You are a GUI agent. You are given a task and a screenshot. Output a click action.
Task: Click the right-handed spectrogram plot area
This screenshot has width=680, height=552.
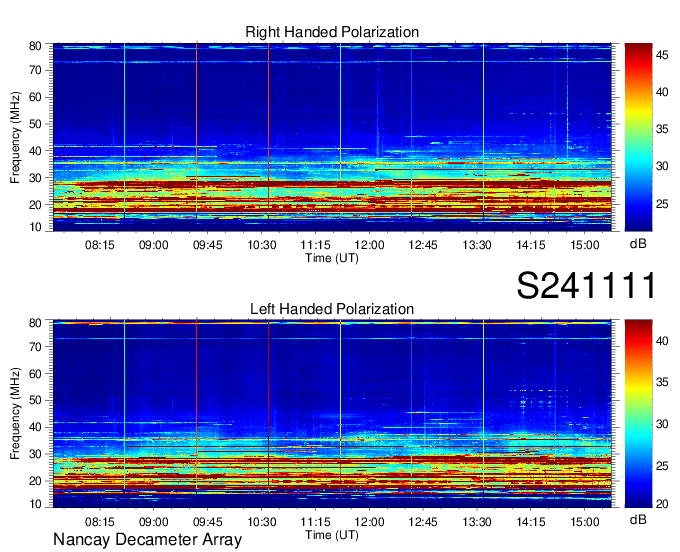332,137
